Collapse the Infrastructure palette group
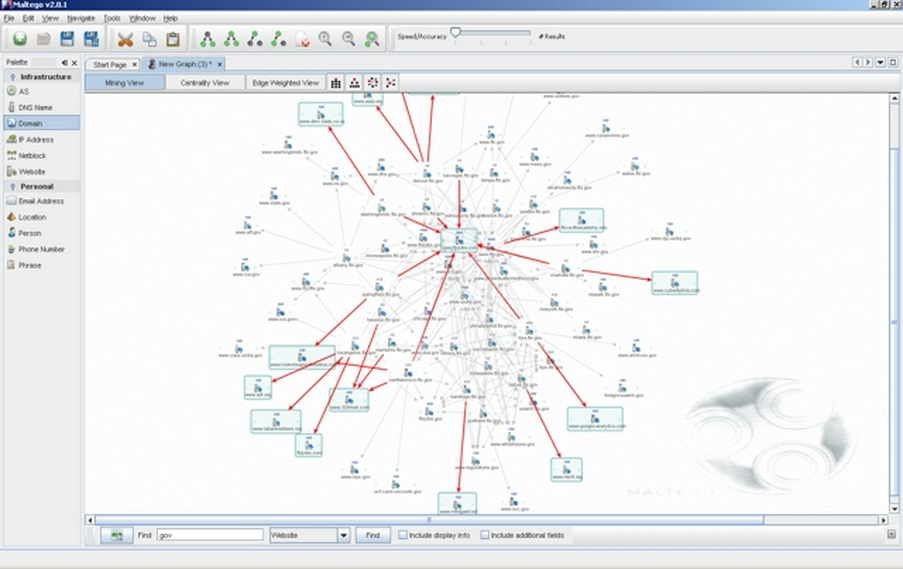This screenshot has height=569, width=903. click(x=13, y=77)
